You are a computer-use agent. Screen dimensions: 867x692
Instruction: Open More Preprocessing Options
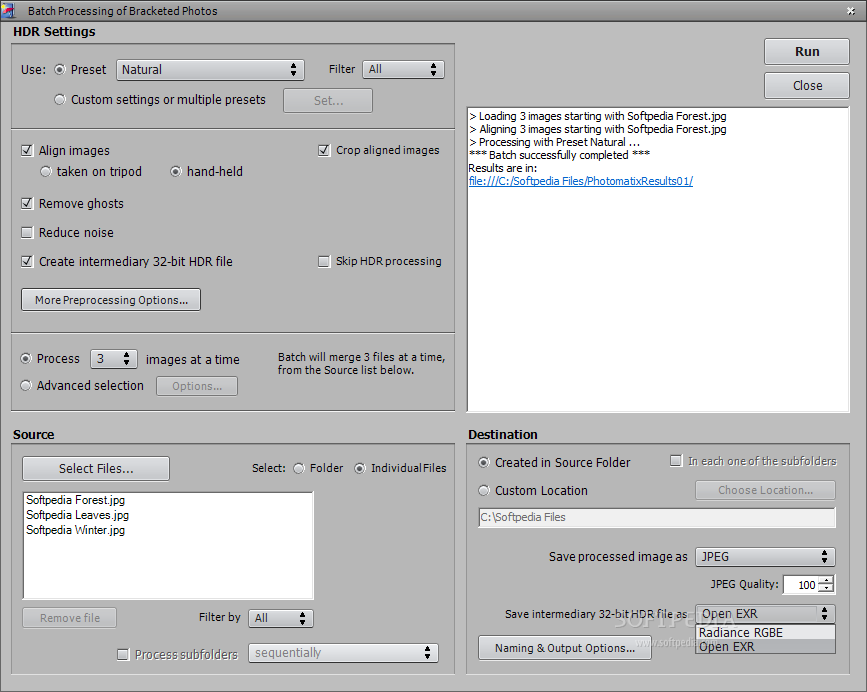(111, 300)
